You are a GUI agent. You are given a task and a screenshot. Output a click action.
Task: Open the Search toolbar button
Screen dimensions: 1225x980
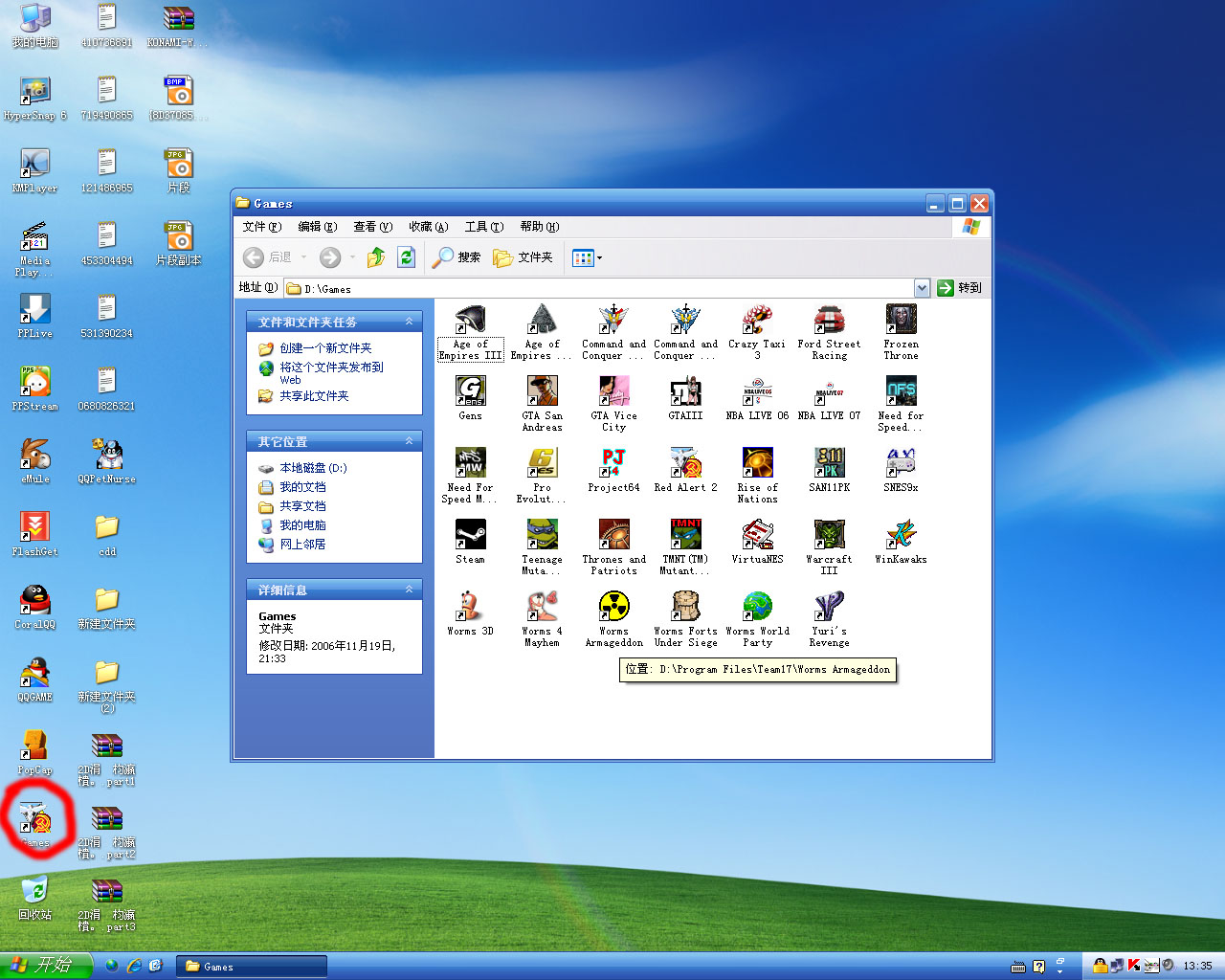pyautogui.click(x=457, y=257)
